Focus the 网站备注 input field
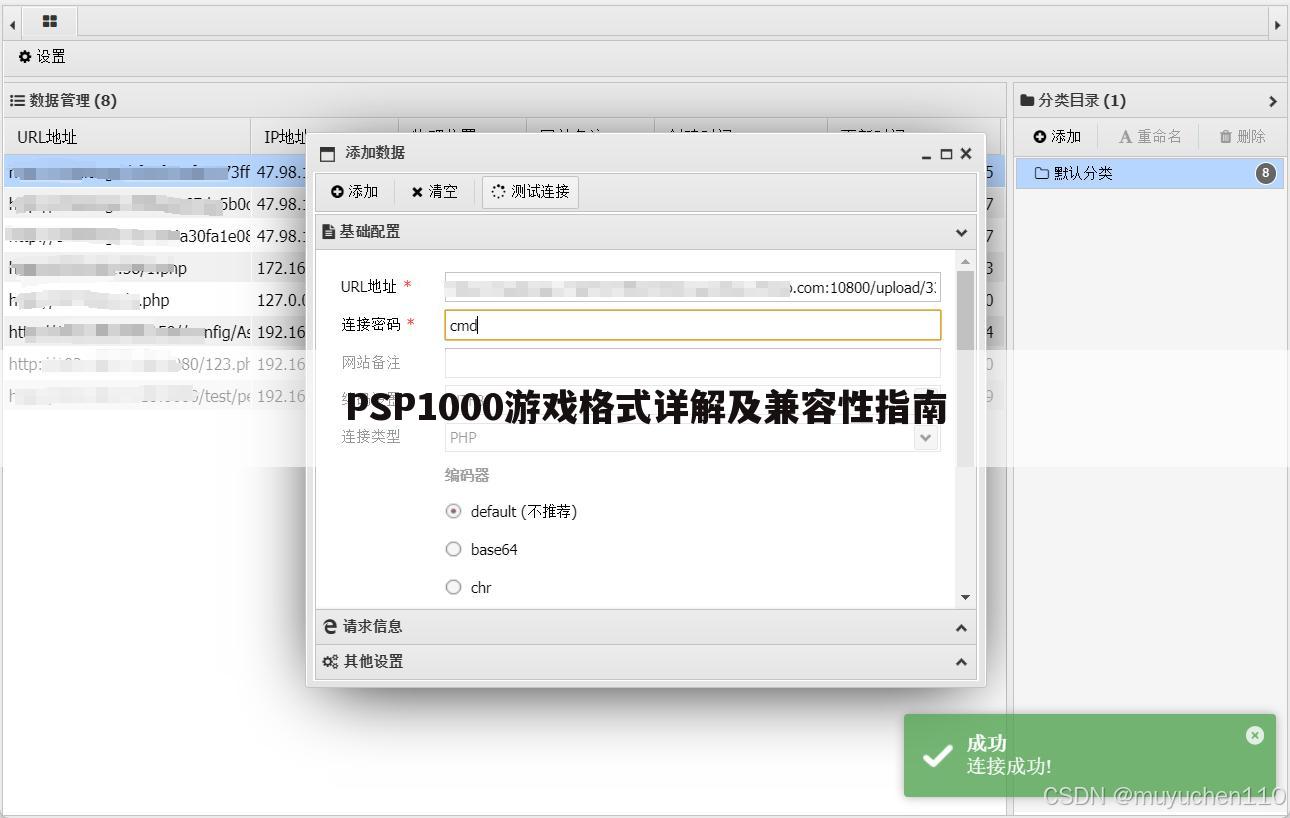1290x818 pixels. tap(693, 363)
